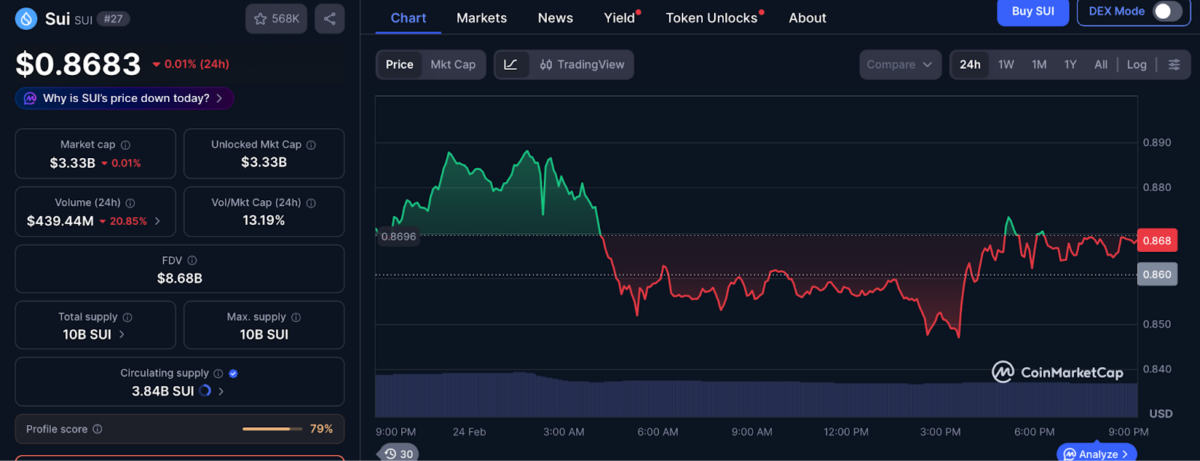Select All time range
The width and height of the screenshot is (1200, 461).
point(1101,64)
